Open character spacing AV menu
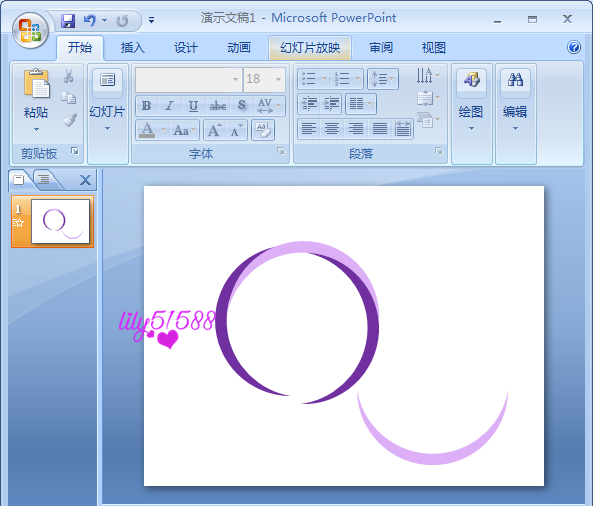Screen dimensions: 593x506 pyautogui.click(x=269, y=106)
